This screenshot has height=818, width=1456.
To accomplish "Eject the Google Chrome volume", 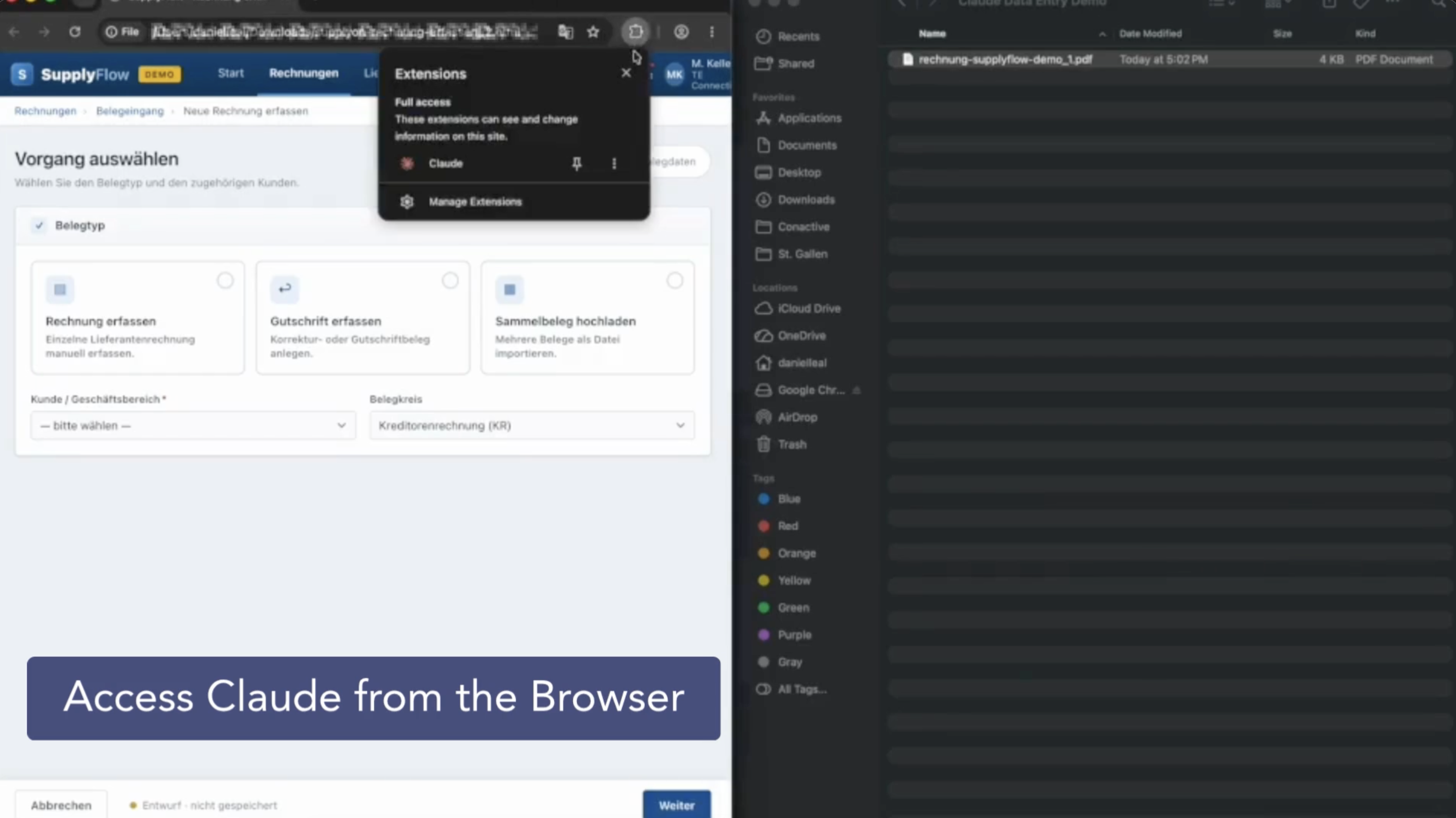I will [x=856, y=390].
